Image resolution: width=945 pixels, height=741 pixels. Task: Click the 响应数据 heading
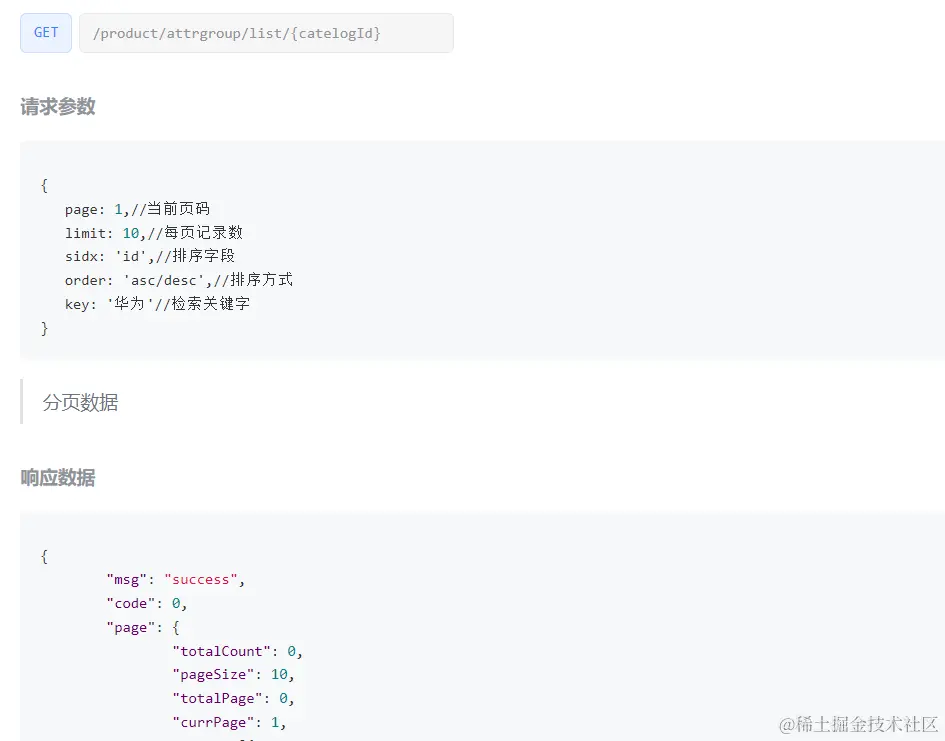click(x=58, y=478)
